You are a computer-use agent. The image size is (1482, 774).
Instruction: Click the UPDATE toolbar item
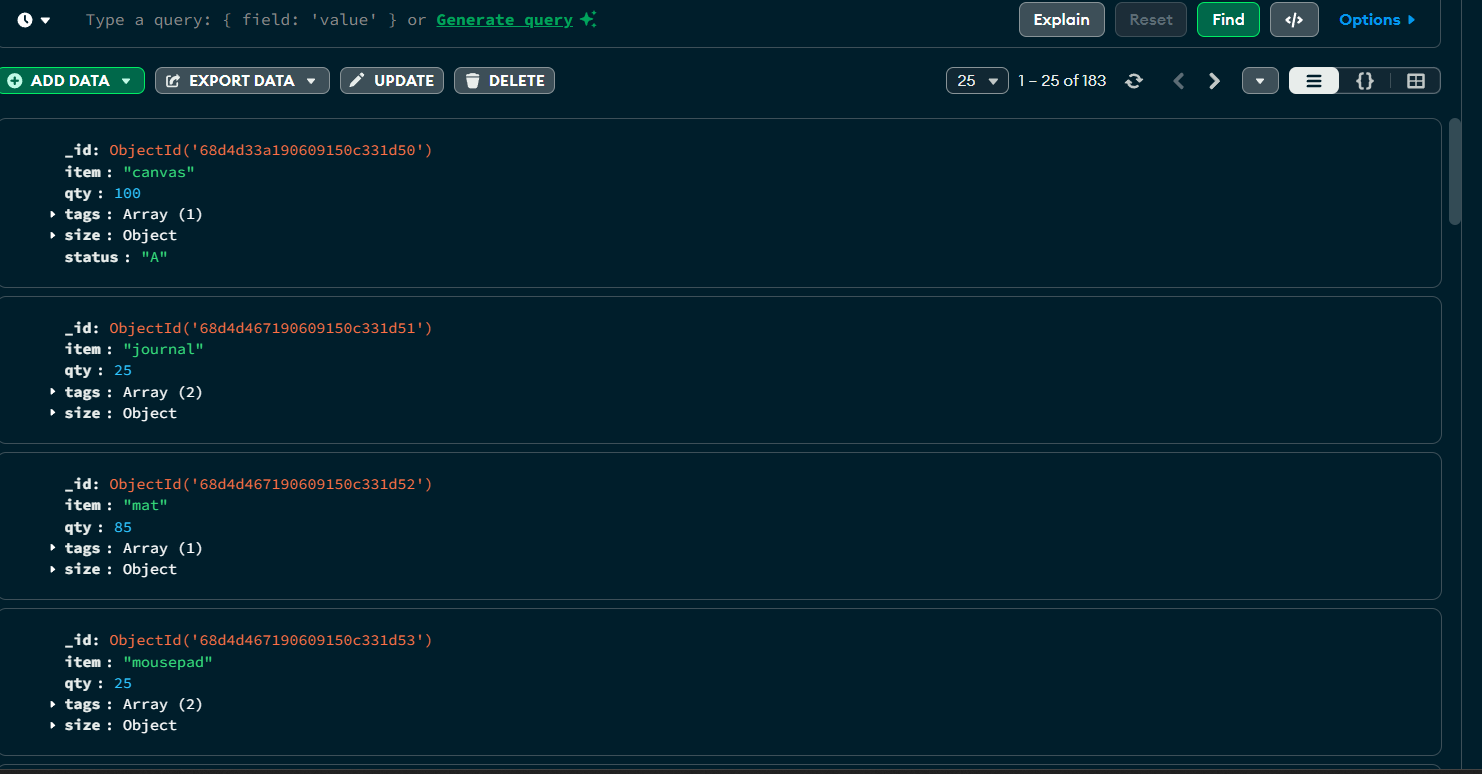pyautogui.click(x=391, y=80)
